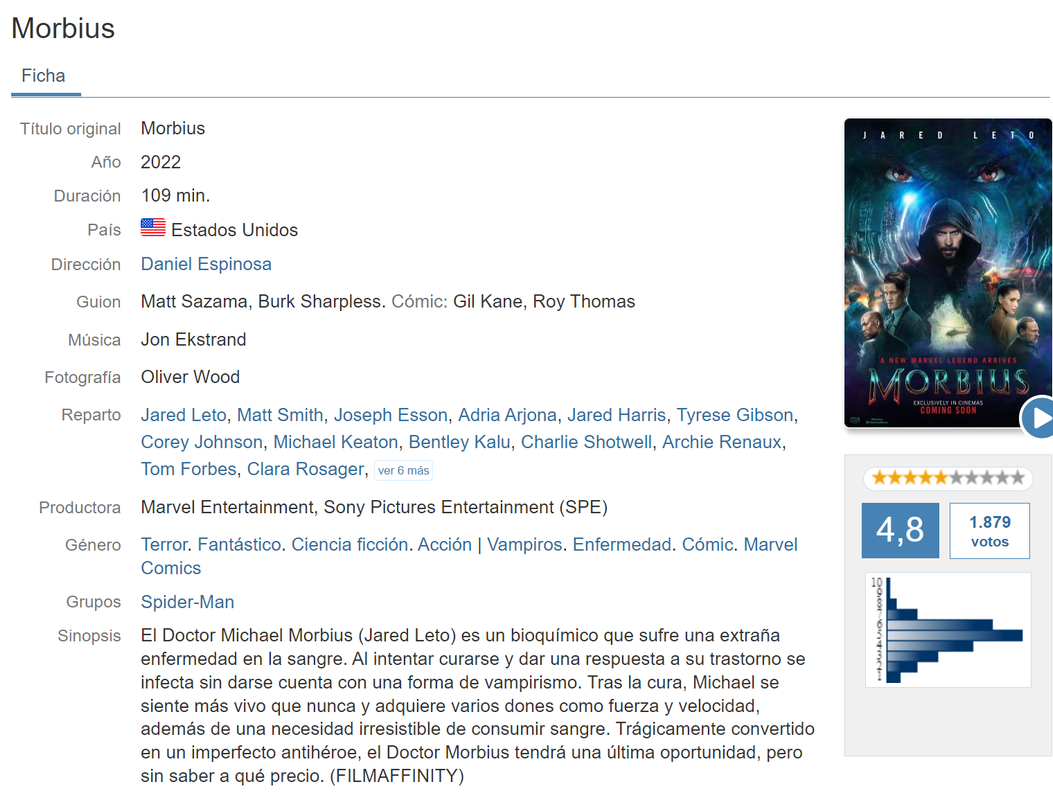Click the United States flag icon
Screen dimensions: 1053x800
pyautogui.click(x=153, y=228)
